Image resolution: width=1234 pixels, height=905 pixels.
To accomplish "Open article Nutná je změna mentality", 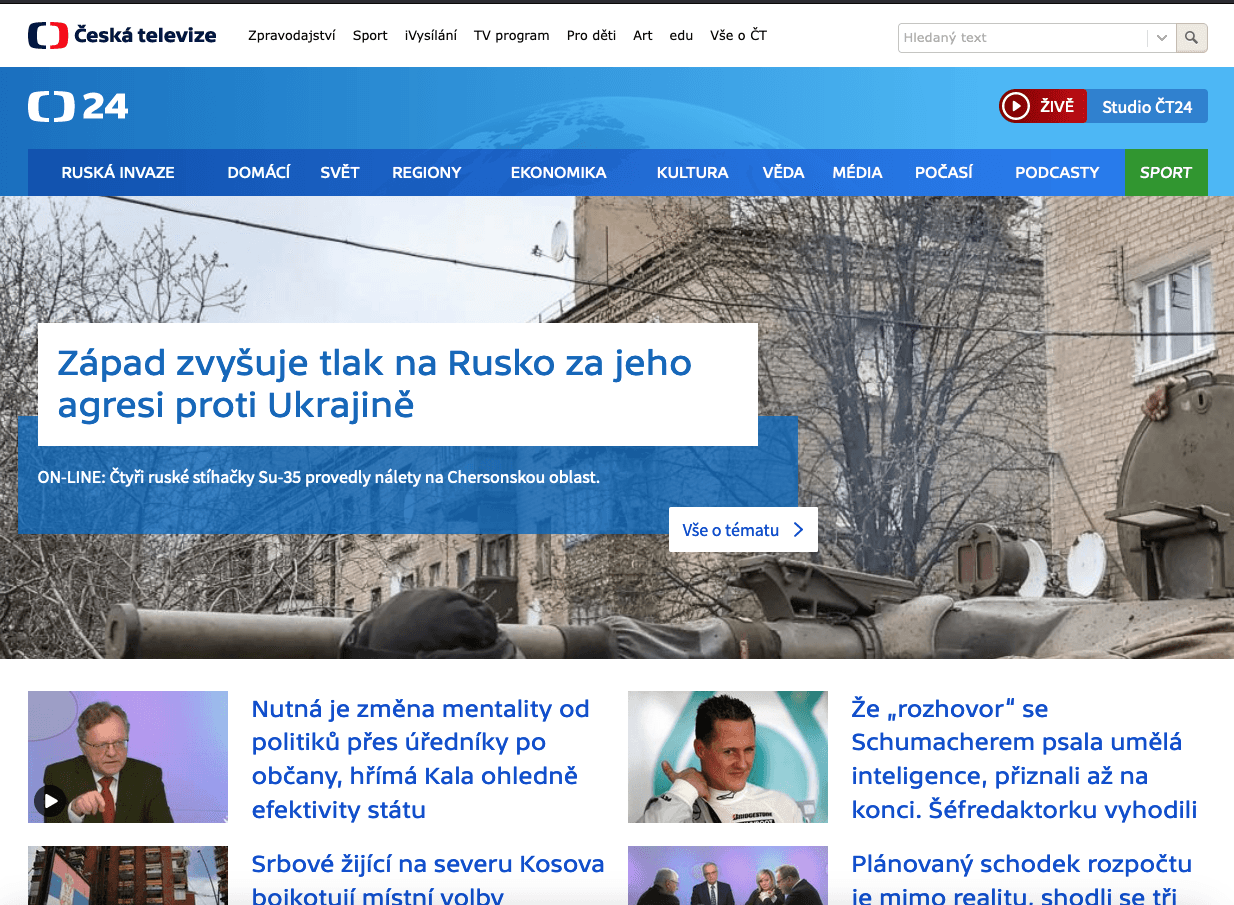I will point(421,759).
